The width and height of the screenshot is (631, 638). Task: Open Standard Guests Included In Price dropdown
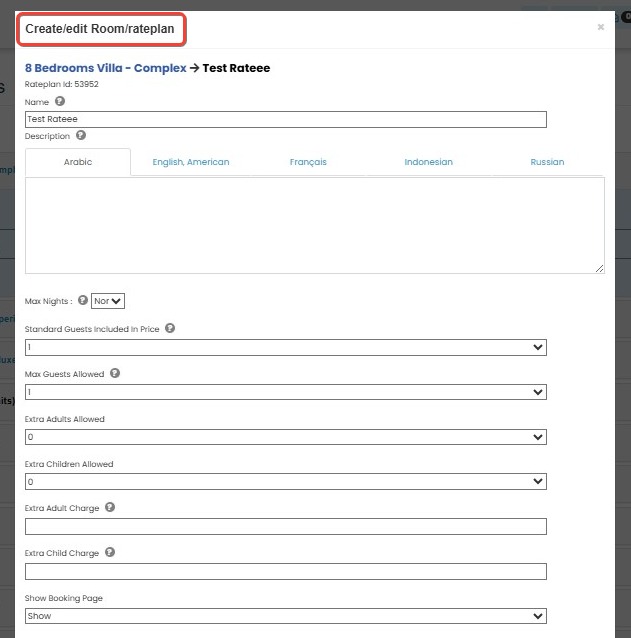pyautogui.click(x=286, y=347)
